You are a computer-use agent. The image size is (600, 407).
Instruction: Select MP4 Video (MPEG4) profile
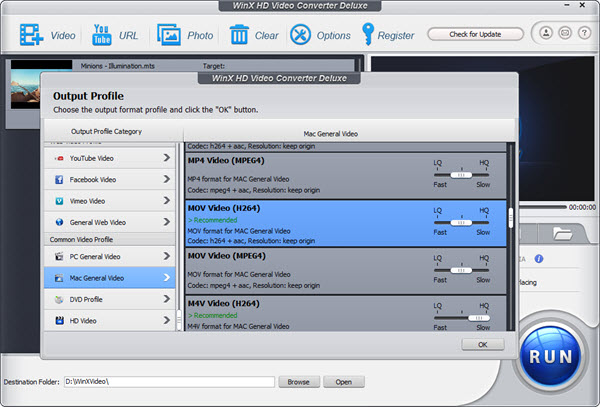pos(346,176)
